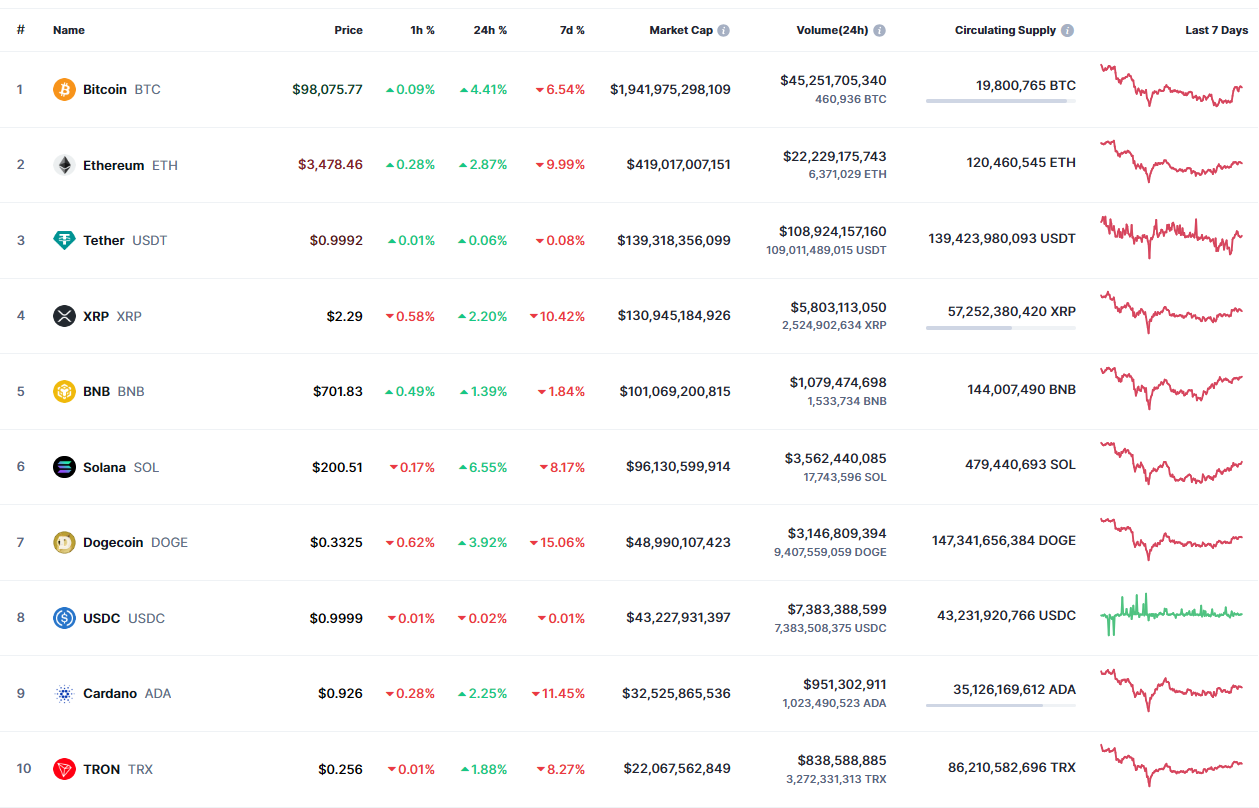
Task: Click Tether volume $108,924,157,160
Action: tap(832, 231)
